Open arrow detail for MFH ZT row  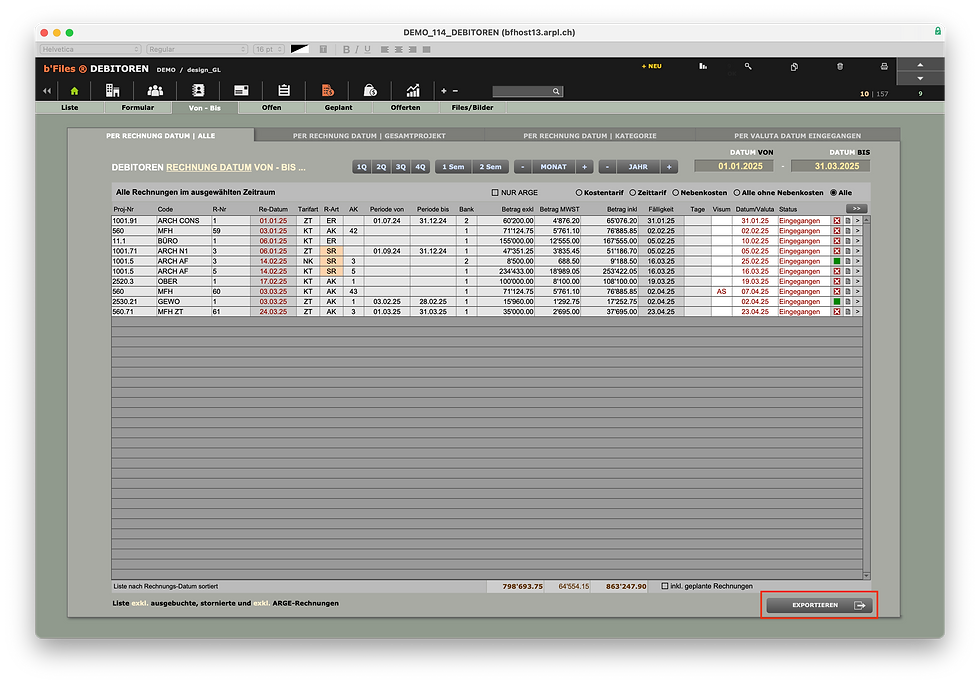pos(858,311)
